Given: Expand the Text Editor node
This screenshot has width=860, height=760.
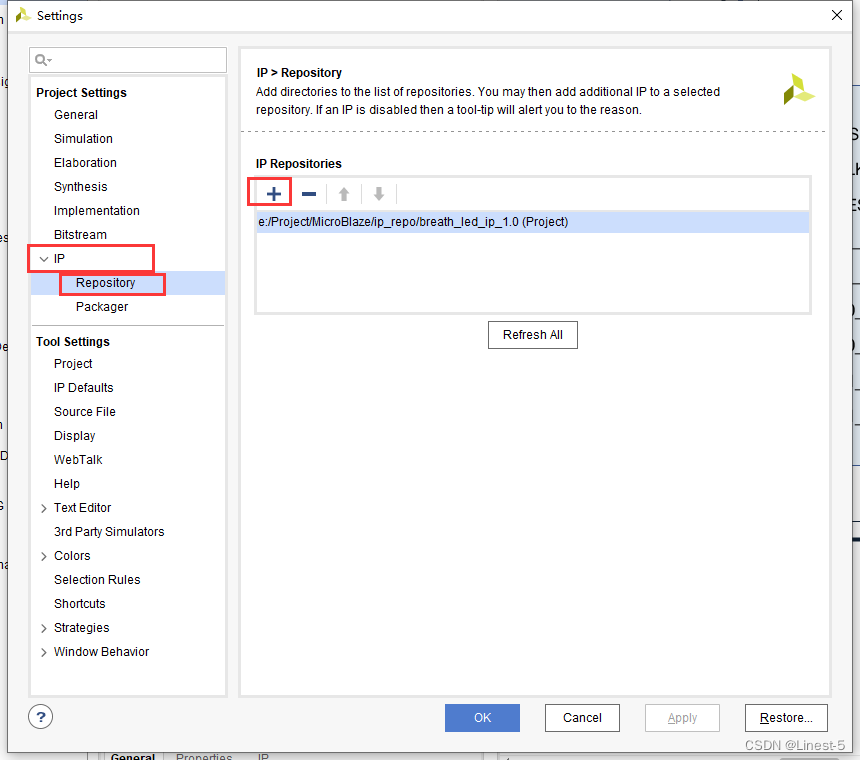Looking at the screenshot, I should click(x=44, y=508).
